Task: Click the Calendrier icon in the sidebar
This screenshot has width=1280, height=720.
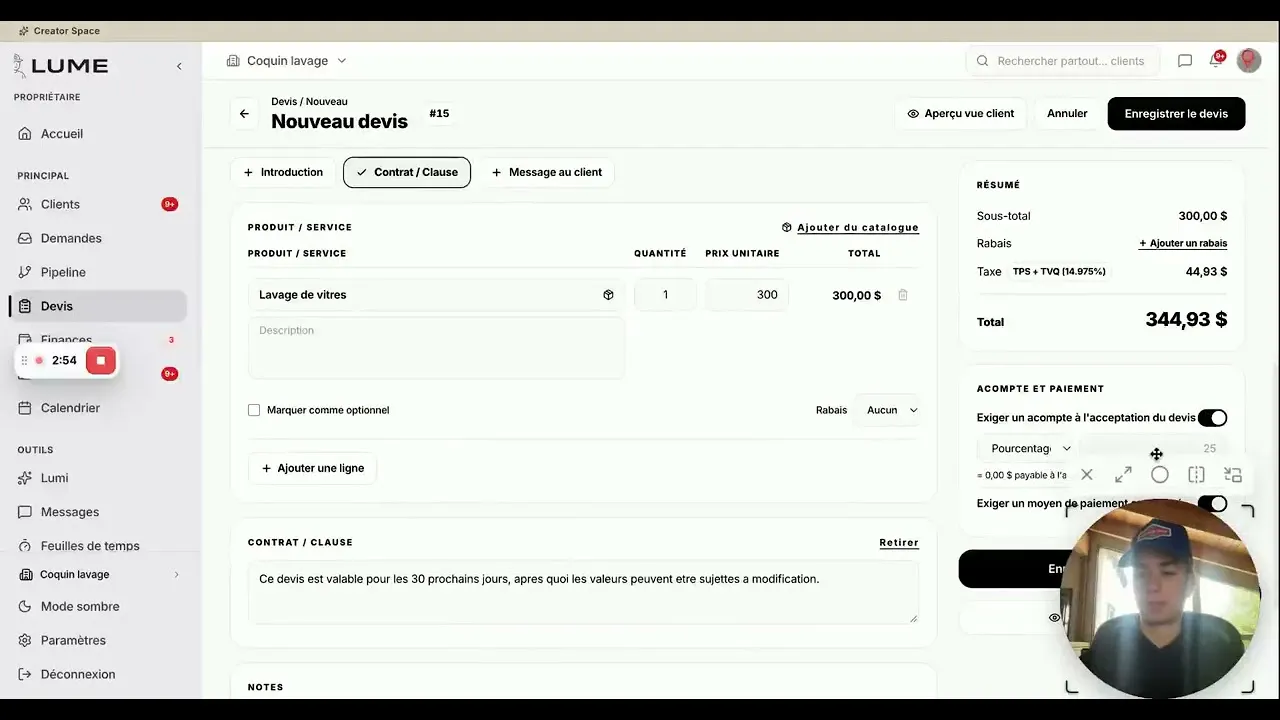Action: pyautogui.click(x=25, y=408)
